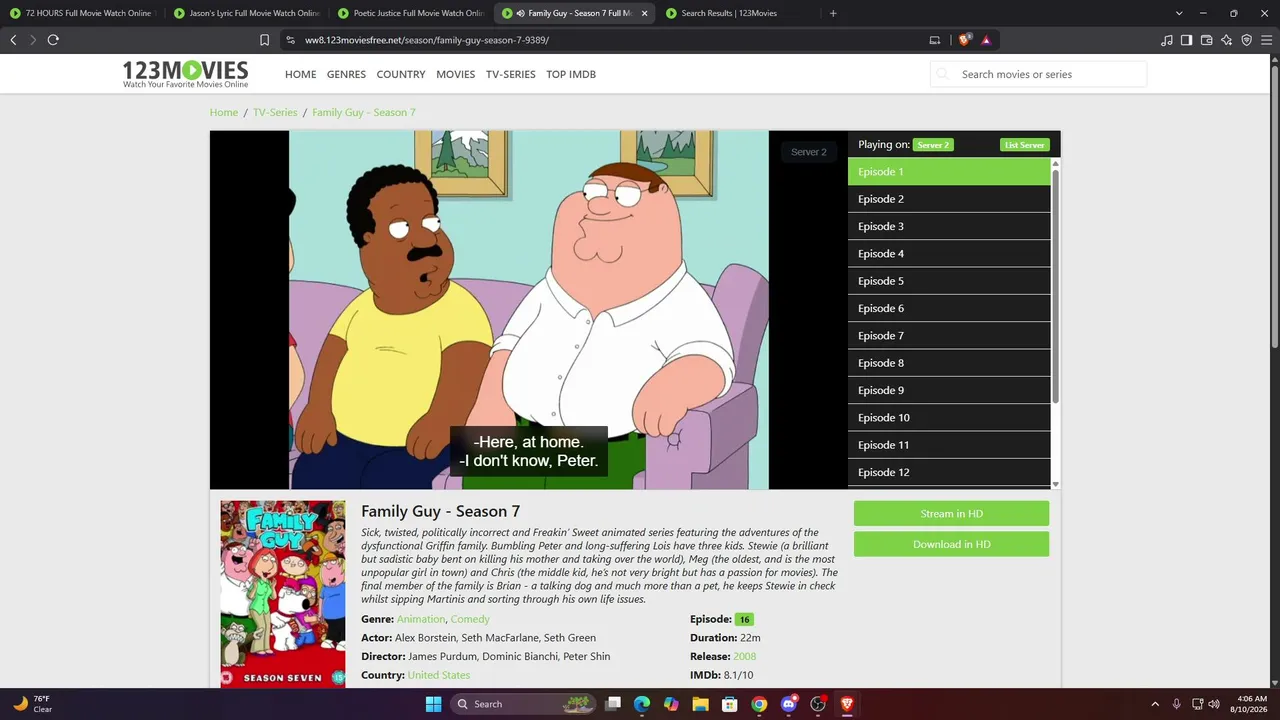Click Download in HD button
1280x720 pixels.
[951, 544]
